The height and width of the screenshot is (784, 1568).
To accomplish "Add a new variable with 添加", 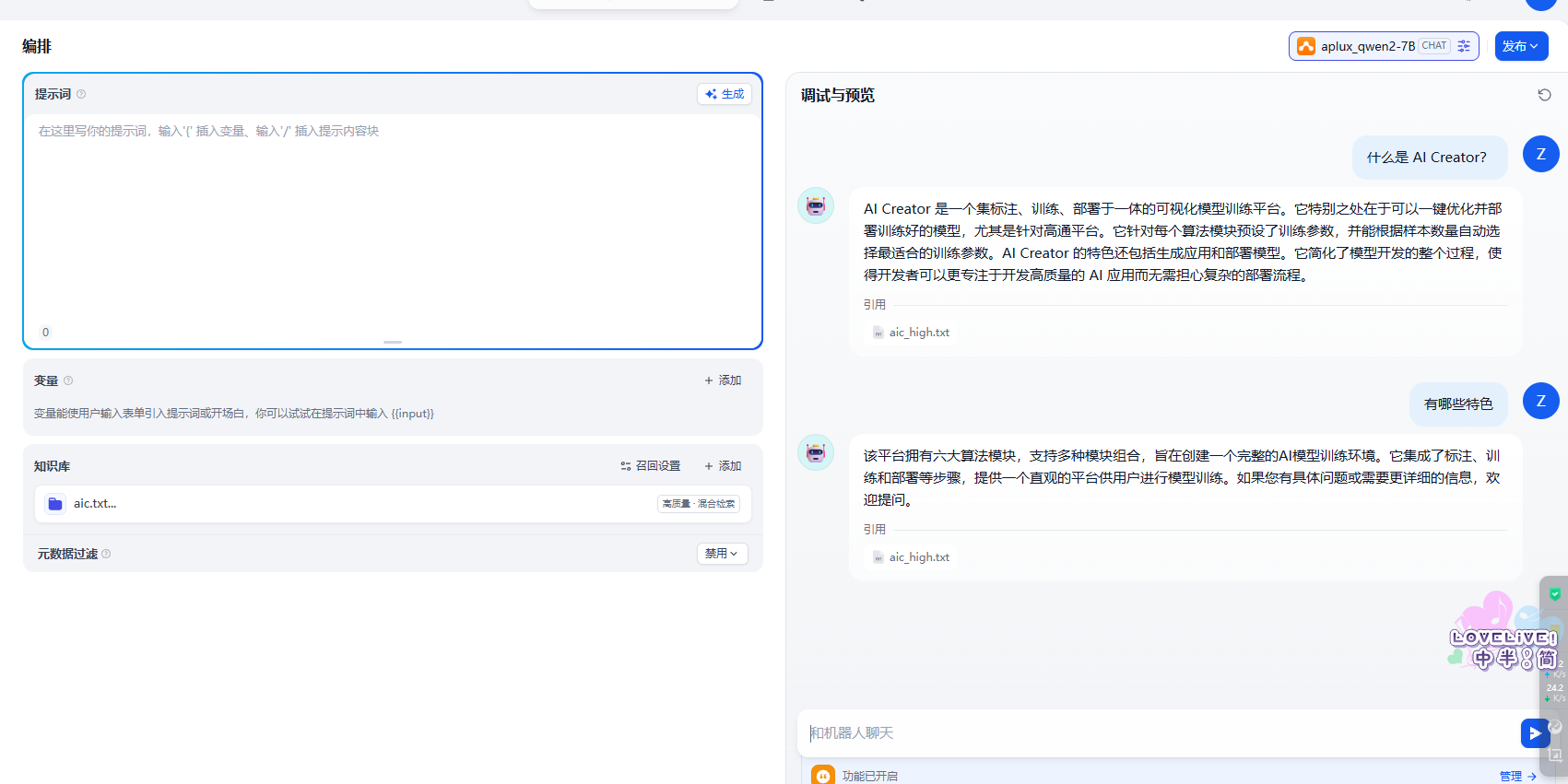I will (x=723, y=380).
